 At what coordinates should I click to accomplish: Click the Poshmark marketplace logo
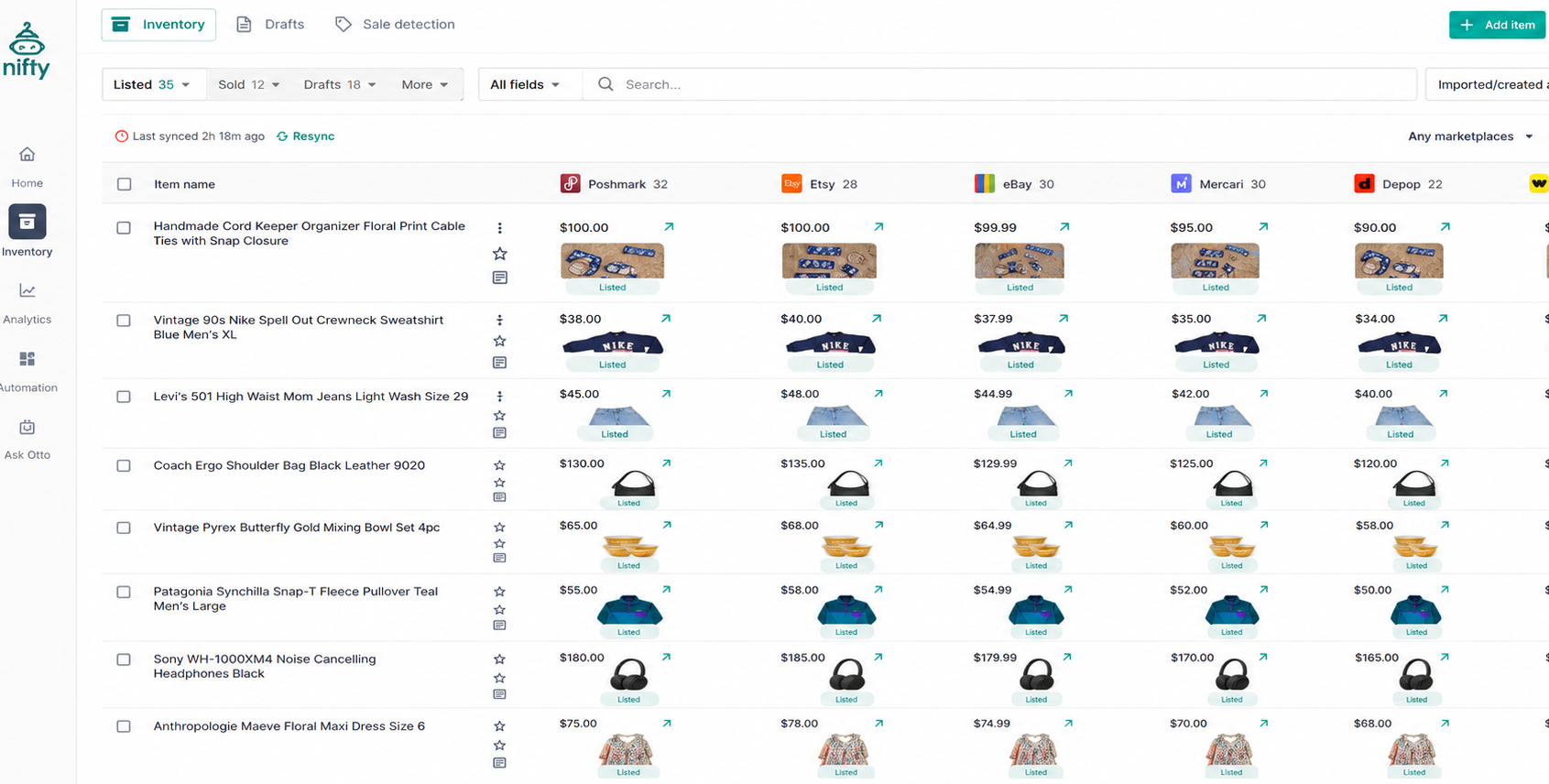coord(571,184)
